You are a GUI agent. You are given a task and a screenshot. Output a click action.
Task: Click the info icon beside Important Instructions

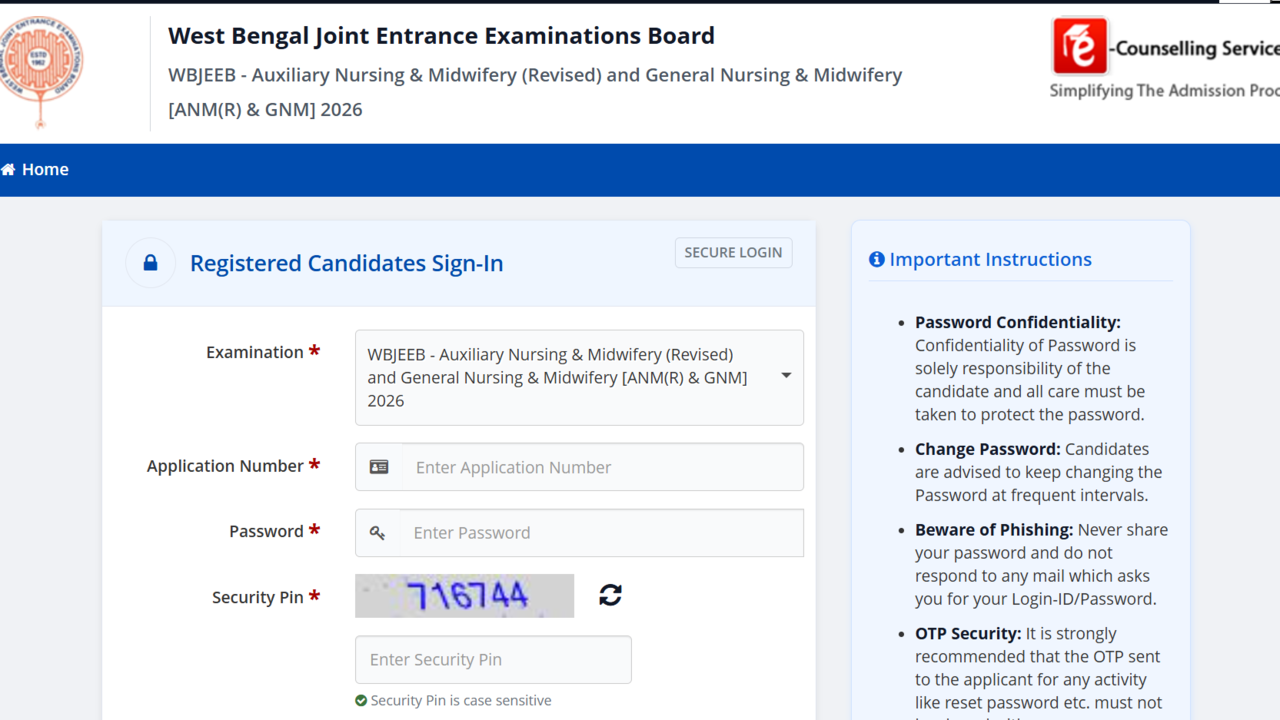[x=877, y=260]
